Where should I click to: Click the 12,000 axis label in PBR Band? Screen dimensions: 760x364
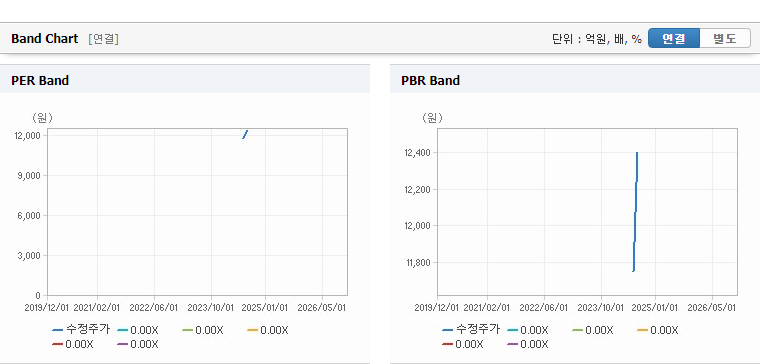tap(417, 225)
